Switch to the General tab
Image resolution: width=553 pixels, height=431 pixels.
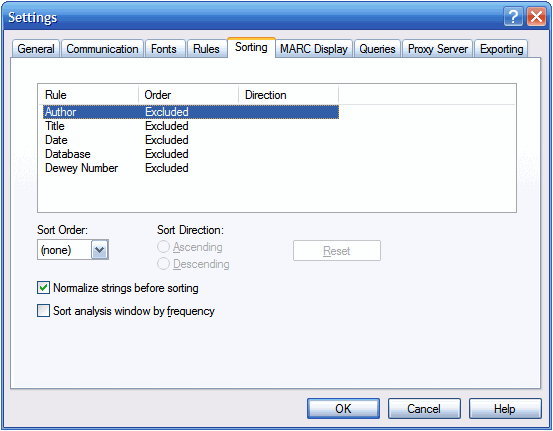pyautogui.click(x=36, y=49)
